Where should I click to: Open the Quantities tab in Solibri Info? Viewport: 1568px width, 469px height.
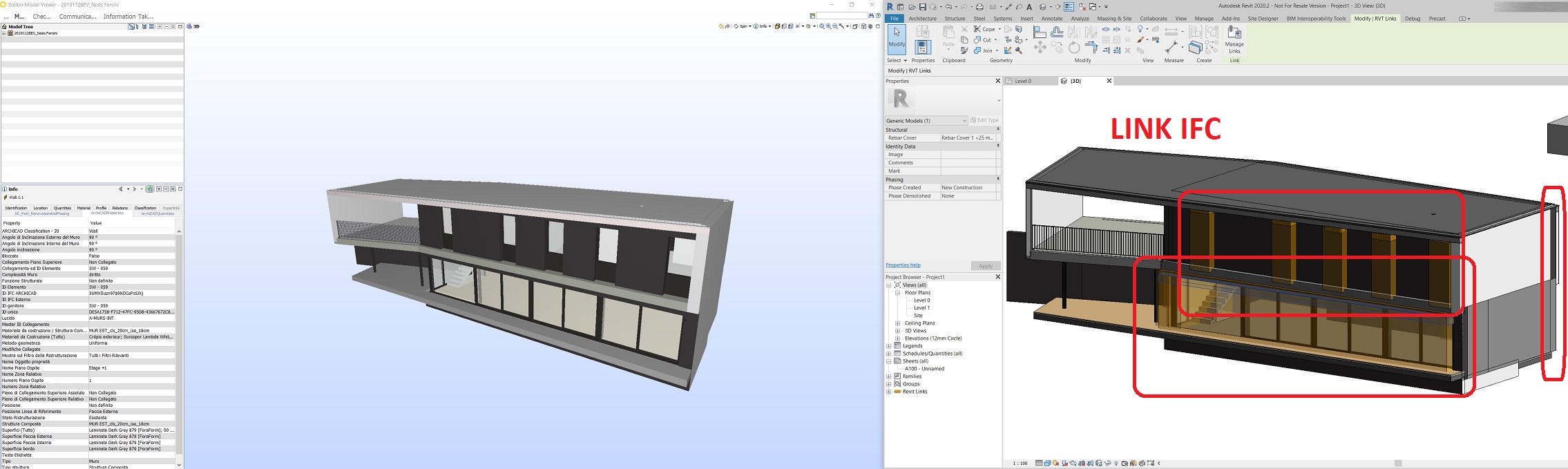point(62,208)
